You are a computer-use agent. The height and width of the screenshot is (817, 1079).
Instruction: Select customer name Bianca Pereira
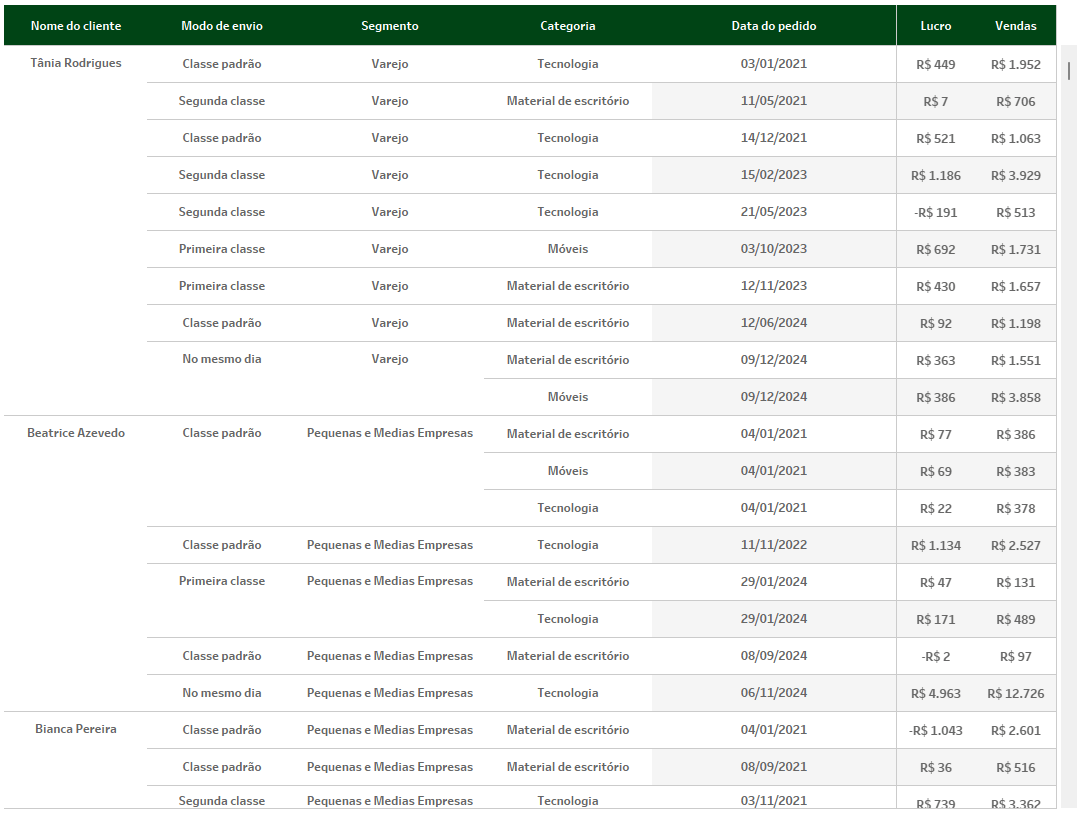click(x=76, y=729)
